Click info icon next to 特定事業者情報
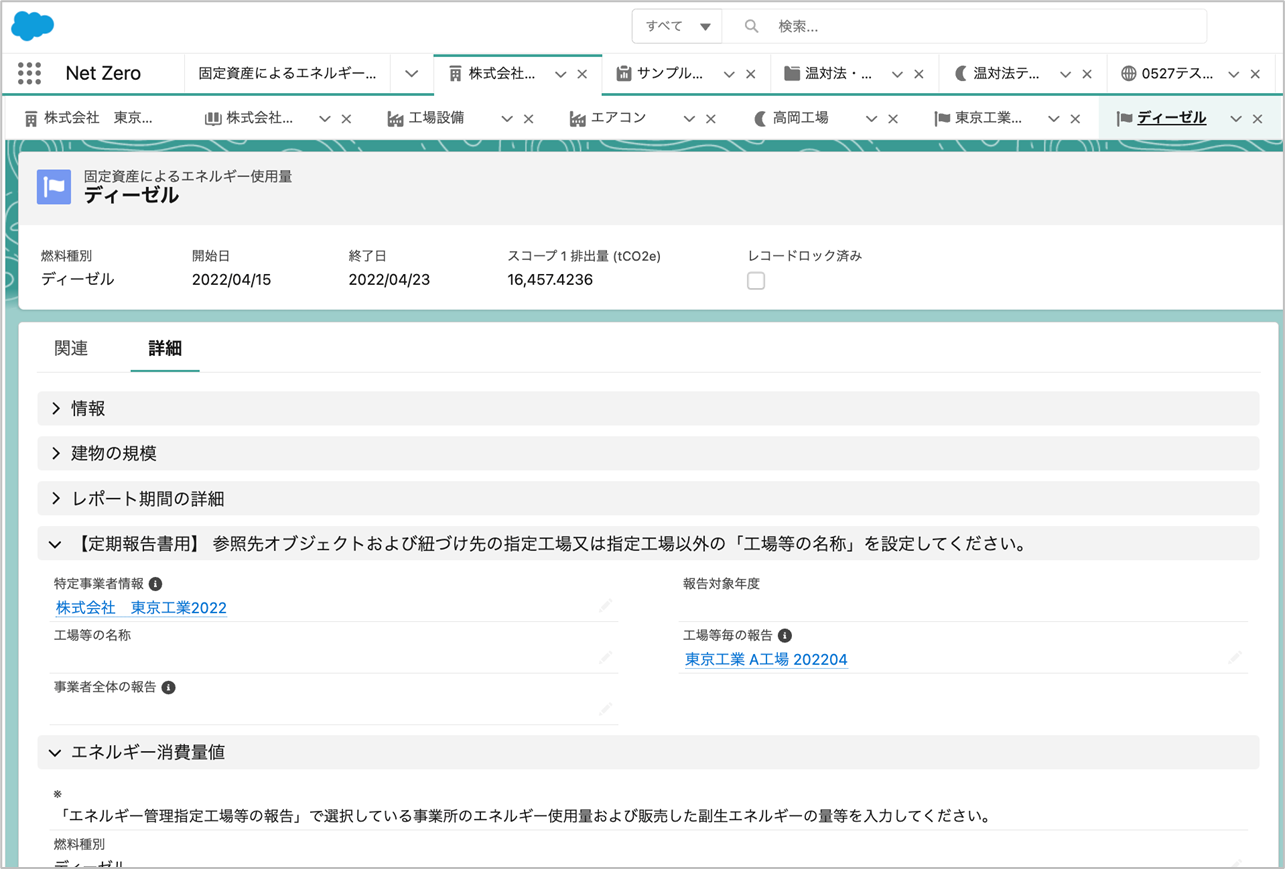This screenshot has width=1285, height=869. (x=155, y=584)
